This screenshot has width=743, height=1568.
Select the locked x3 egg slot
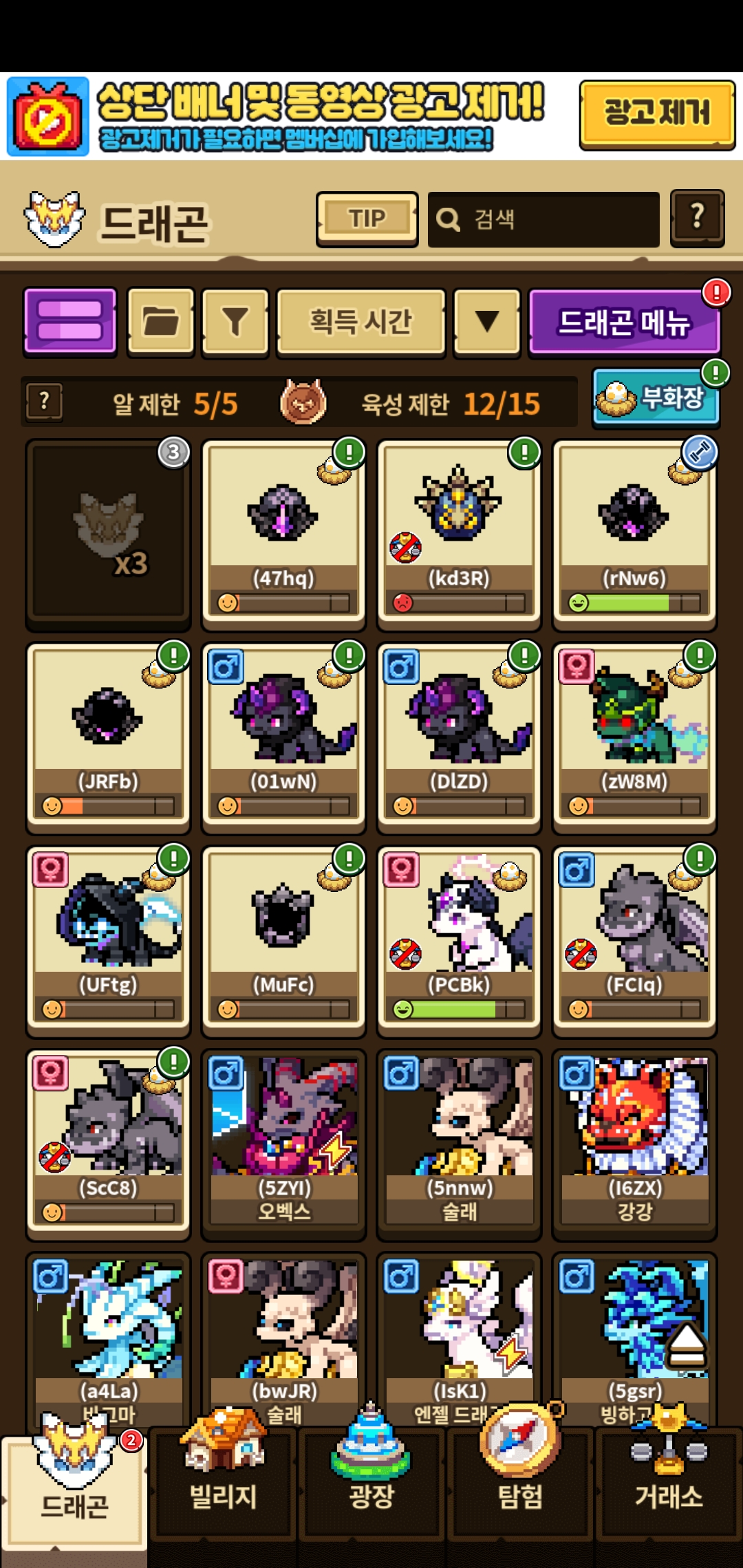pyautogui.click(x=109, y=534)
